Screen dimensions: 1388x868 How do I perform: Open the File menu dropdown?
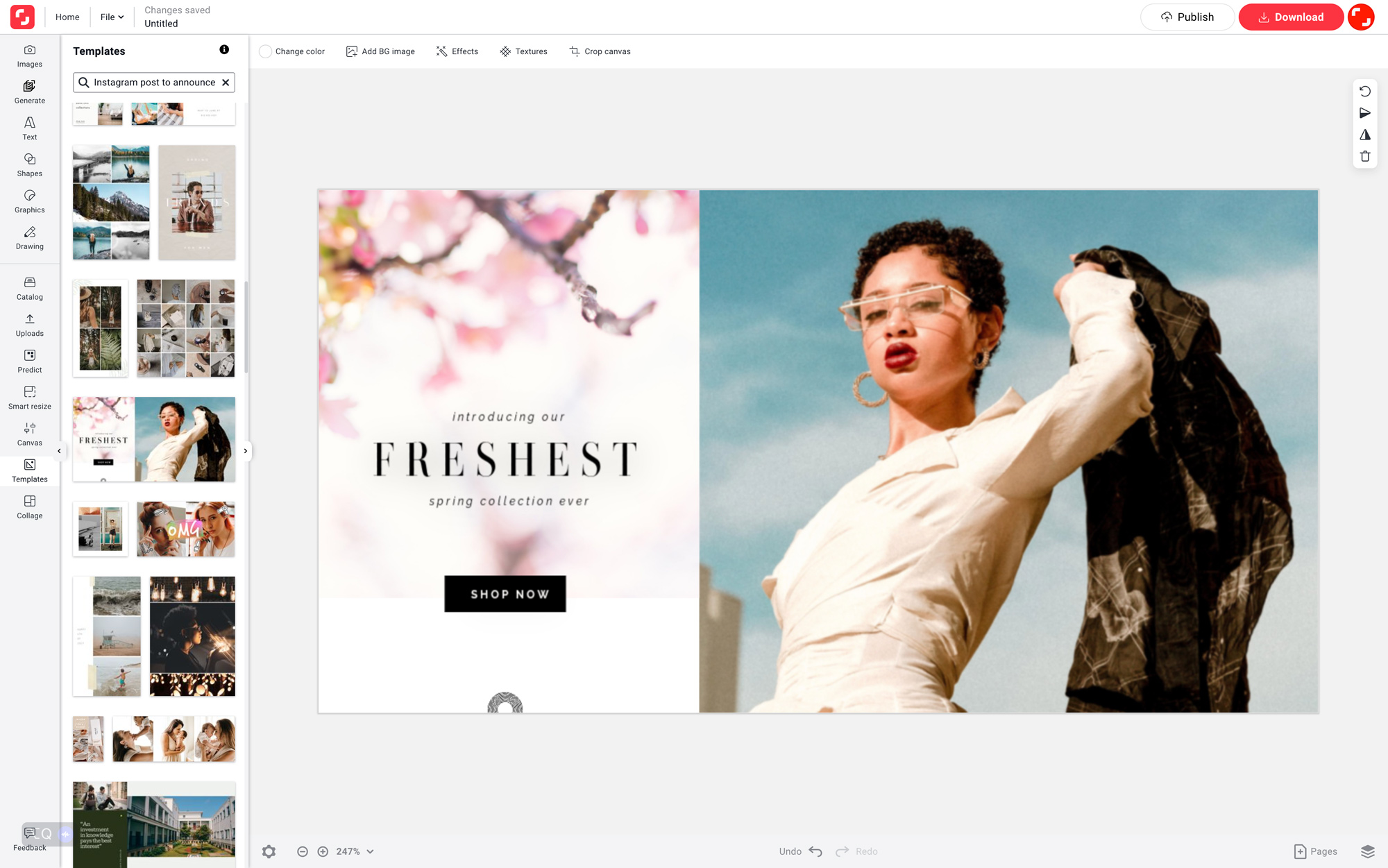[112, 17]
